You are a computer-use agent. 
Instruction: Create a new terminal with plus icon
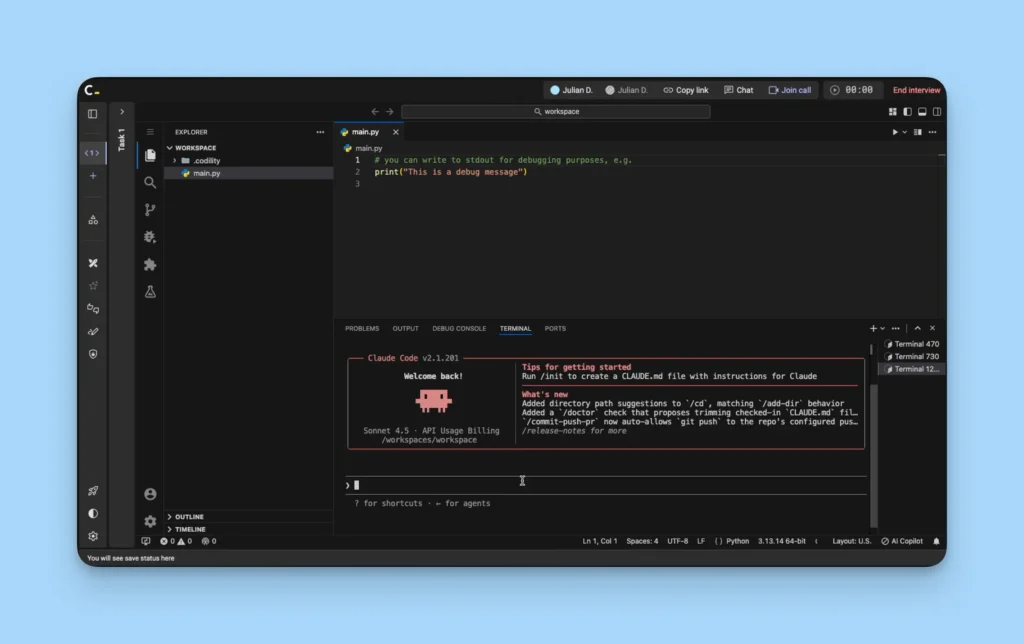click(x=873, y=329)
